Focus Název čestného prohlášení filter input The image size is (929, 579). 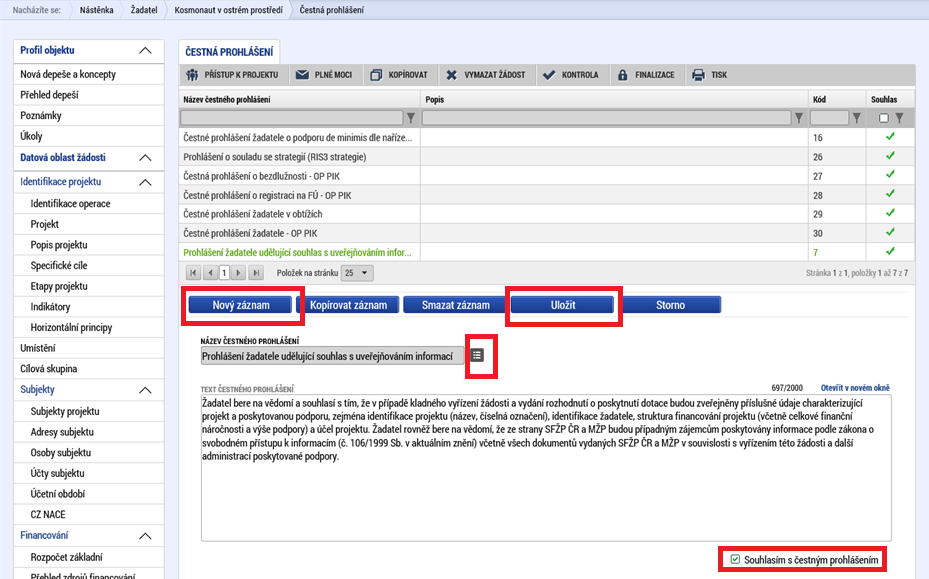point(291,118)
